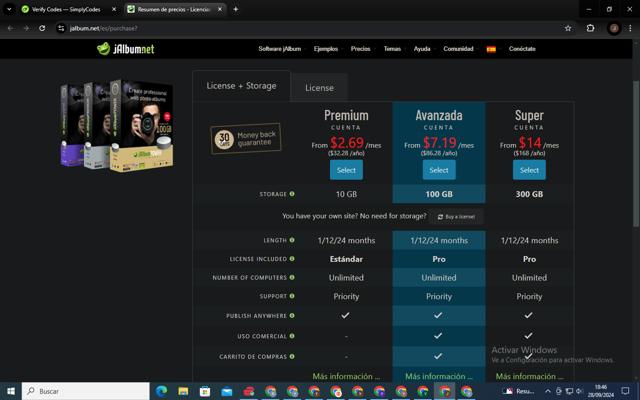Open Más información under Super
This screenshot has width=640, height=400.
tap(529, 376)
